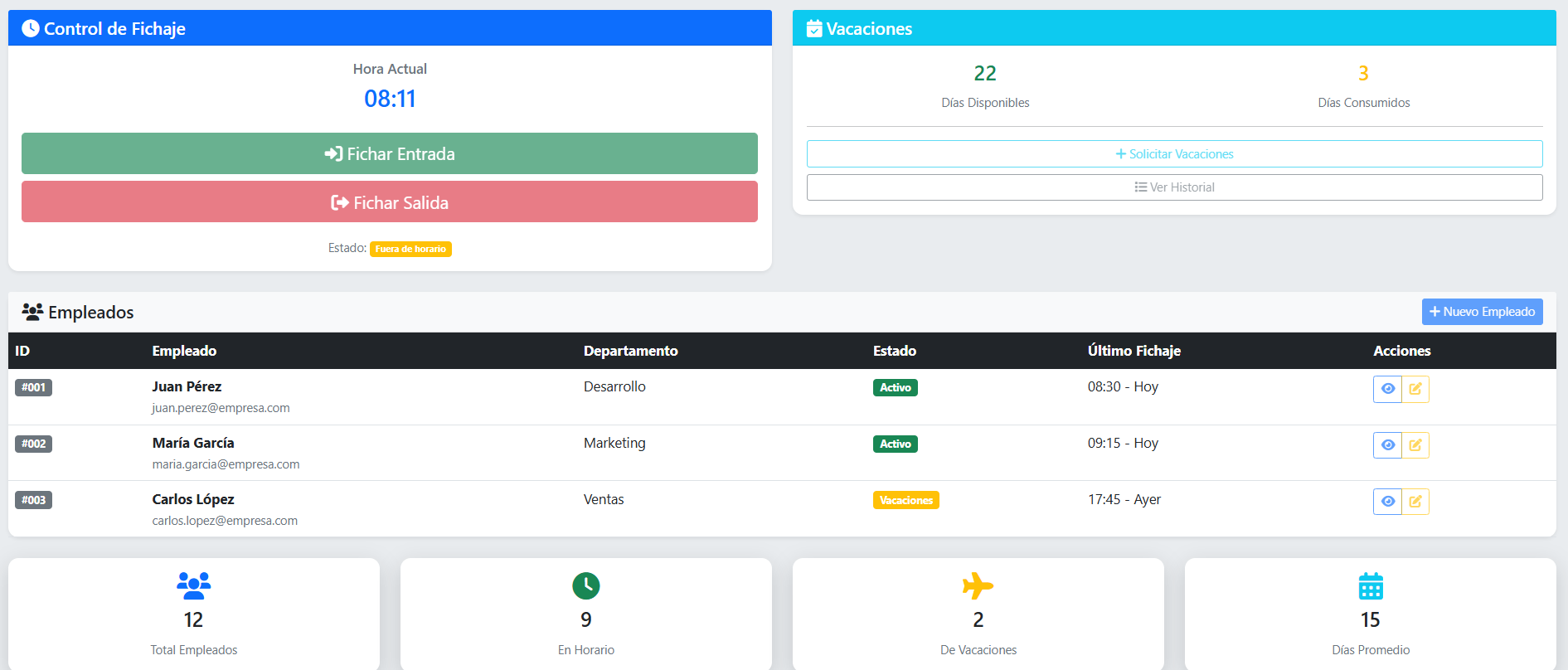Click the Acciones column header
This screenshot has width=1568, height=670.
pos(1402,351)
